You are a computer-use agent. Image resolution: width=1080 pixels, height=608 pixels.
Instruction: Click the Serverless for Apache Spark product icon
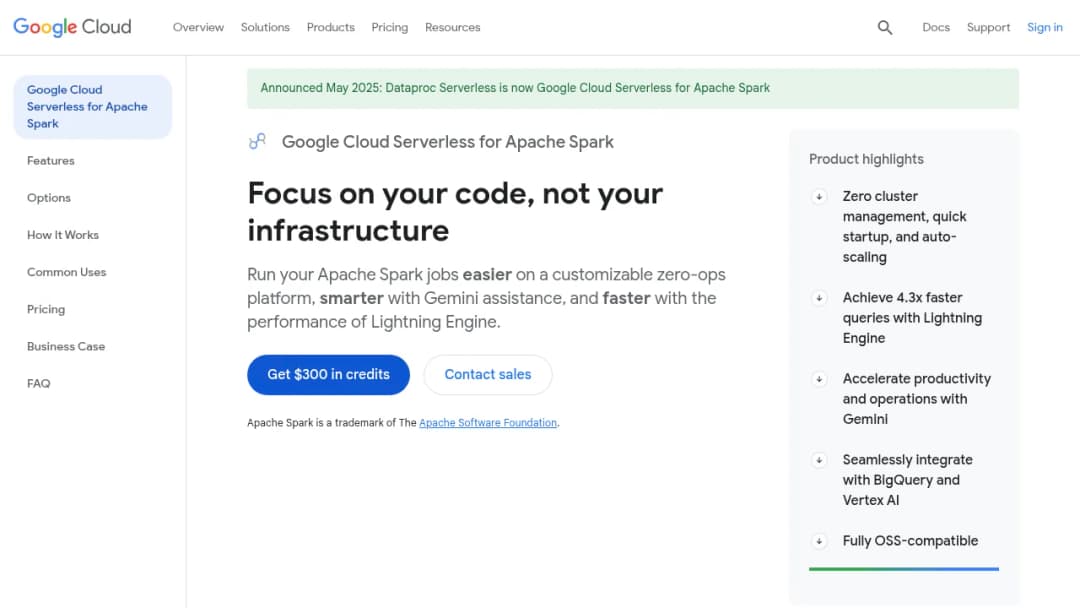pos(258,141)
